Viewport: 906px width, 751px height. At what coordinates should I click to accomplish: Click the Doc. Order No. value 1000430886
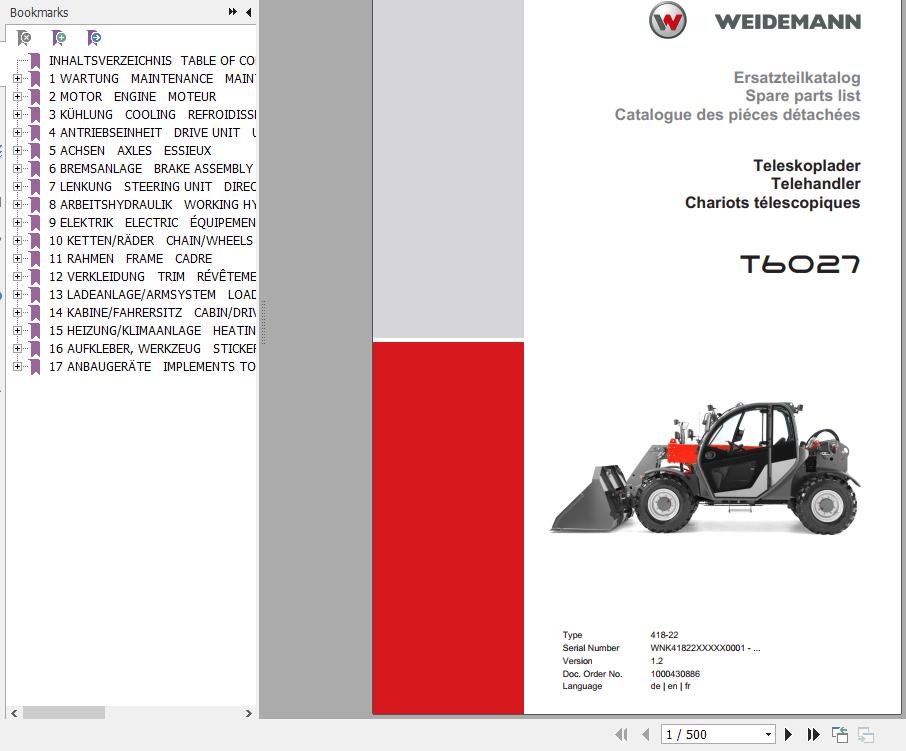tap(675, 674)
